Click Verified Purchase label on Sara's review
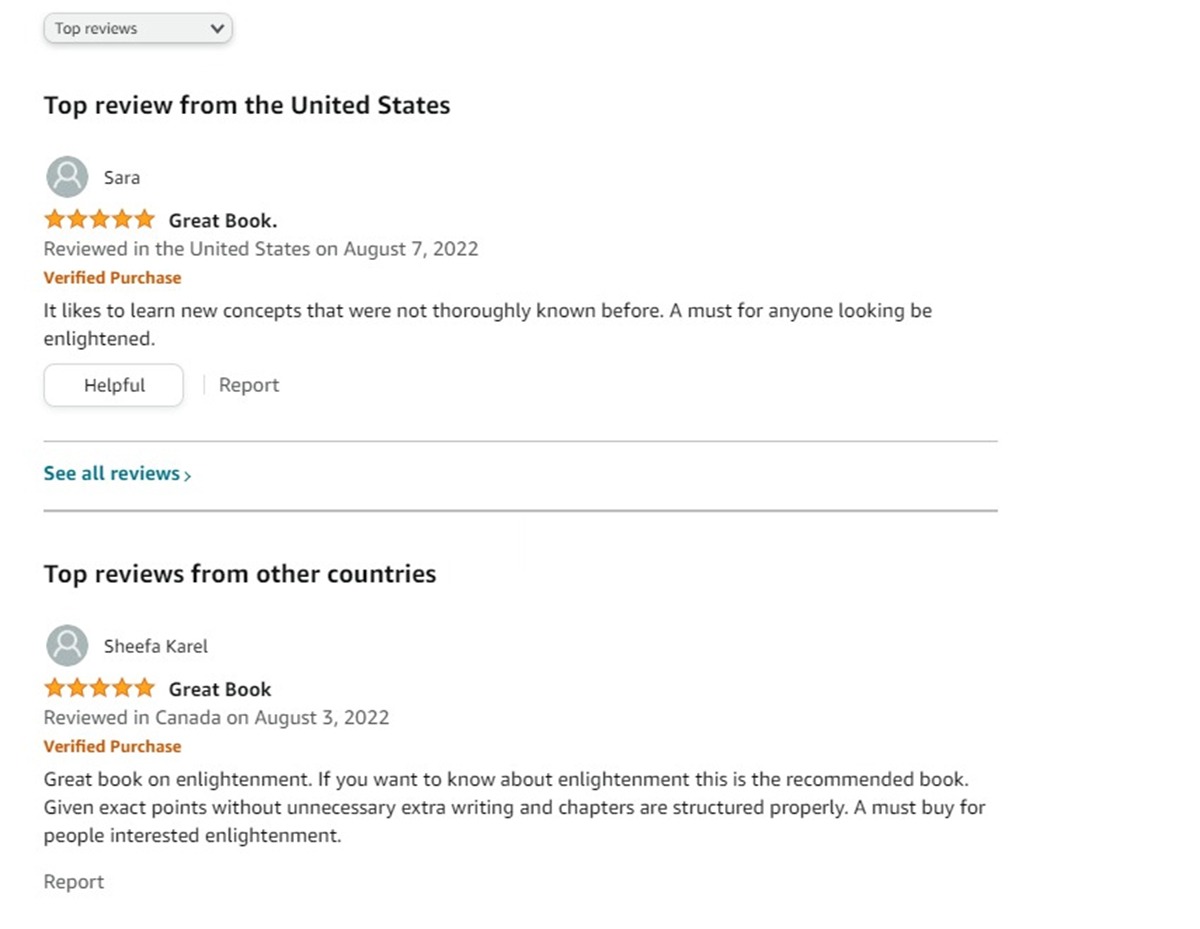This screenshot has width=1200, height=929. coord(113,278)
